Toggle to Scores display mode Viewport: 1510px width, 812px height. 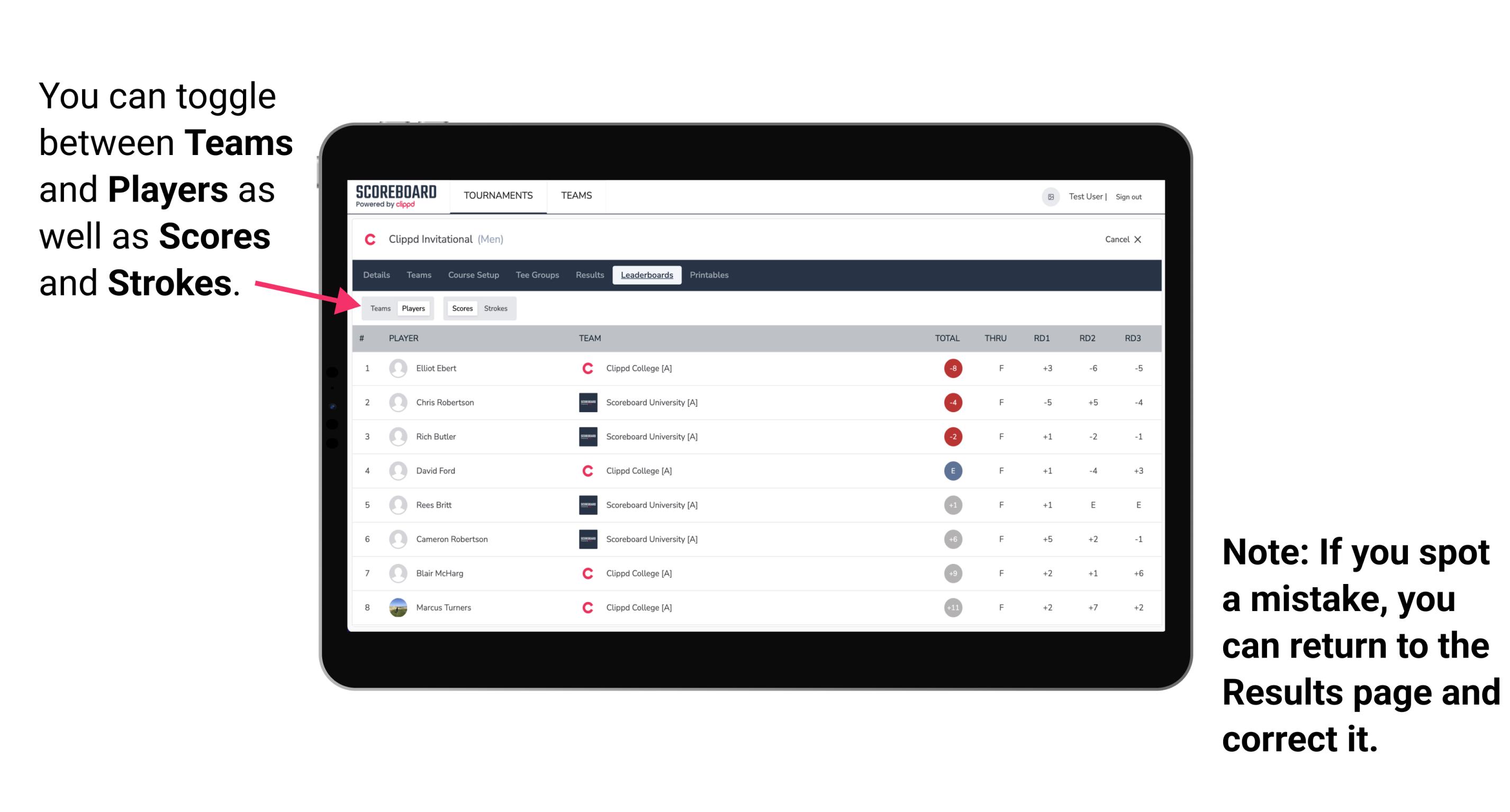coord(460,308)
